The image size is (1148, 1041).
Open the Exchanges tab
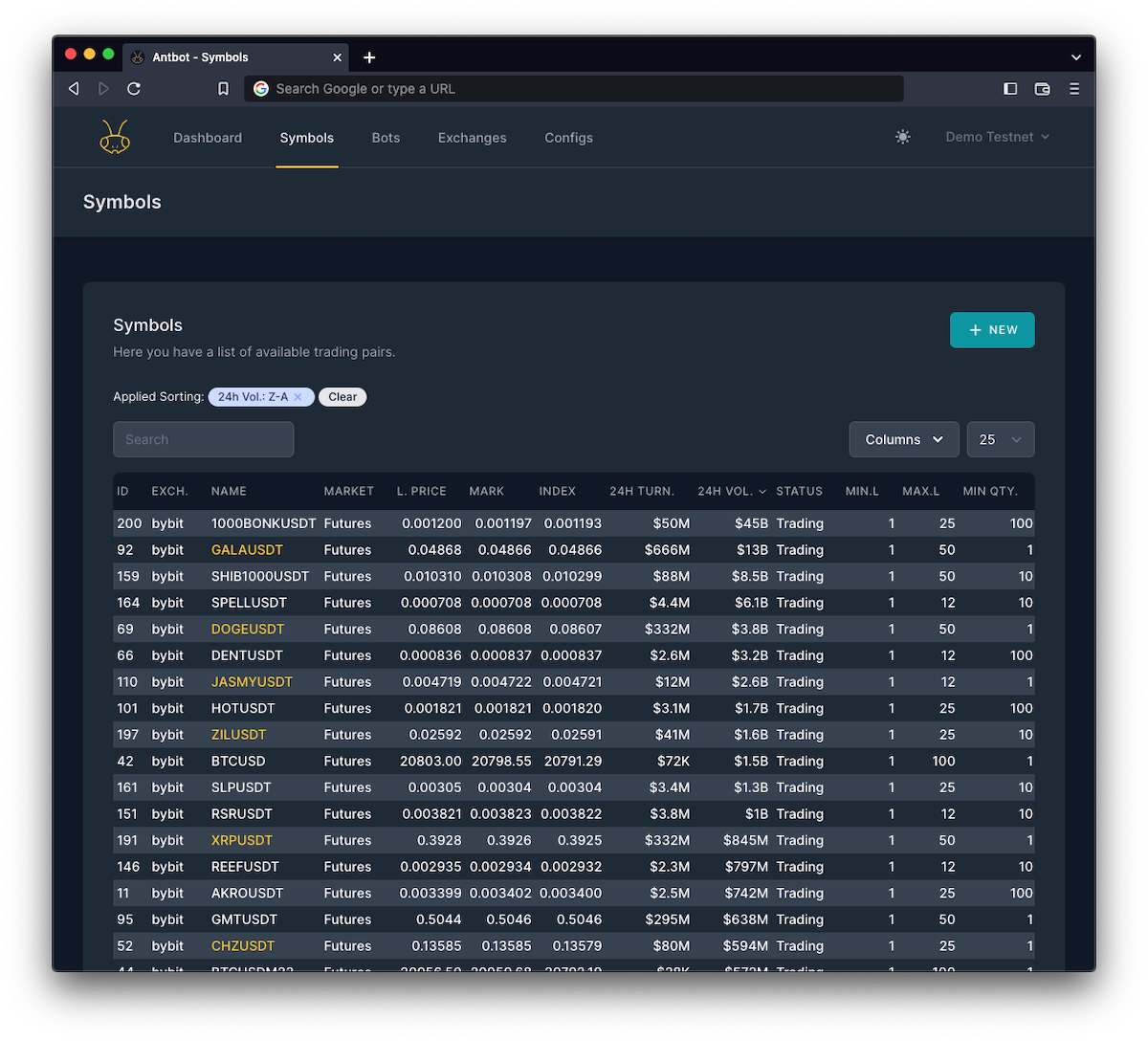point(473,138)
